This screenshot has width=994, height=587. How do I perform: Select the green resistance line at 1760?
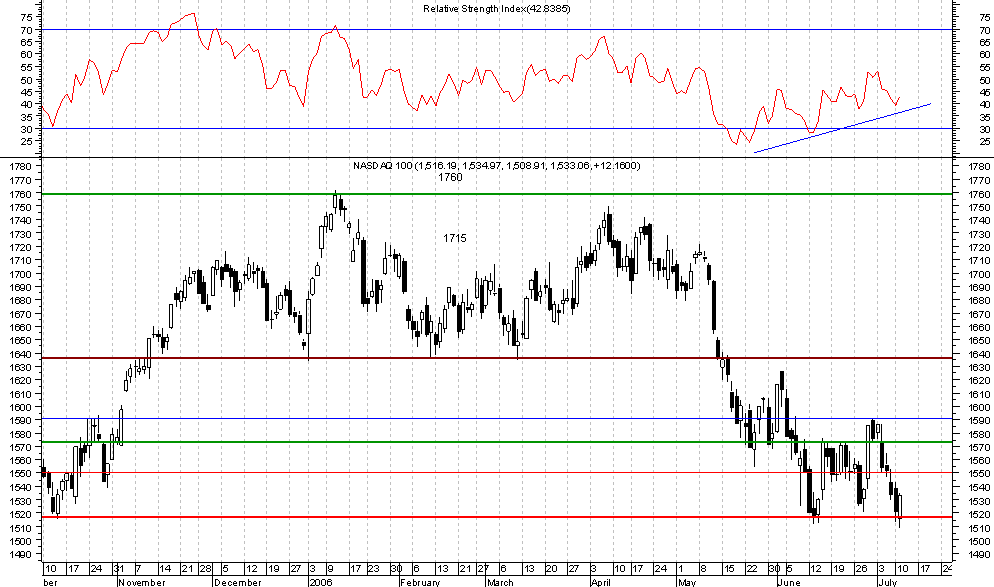pos(496,194)
